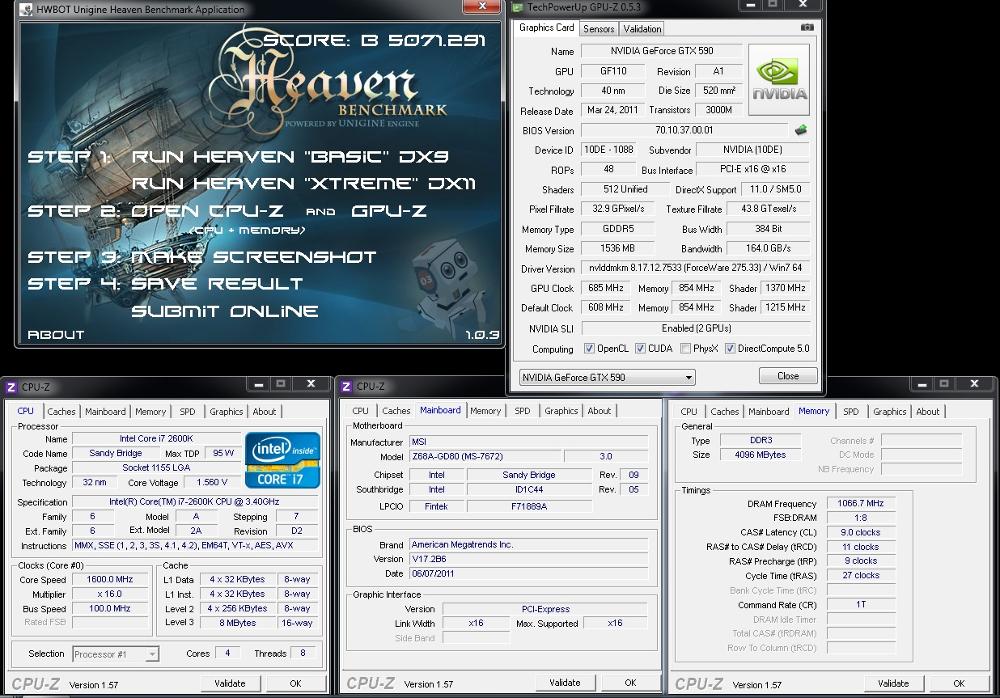Viewport: 1000px width, 698px height.
Task: Click Save Result in Heaven app
Action: pos(217,284)
